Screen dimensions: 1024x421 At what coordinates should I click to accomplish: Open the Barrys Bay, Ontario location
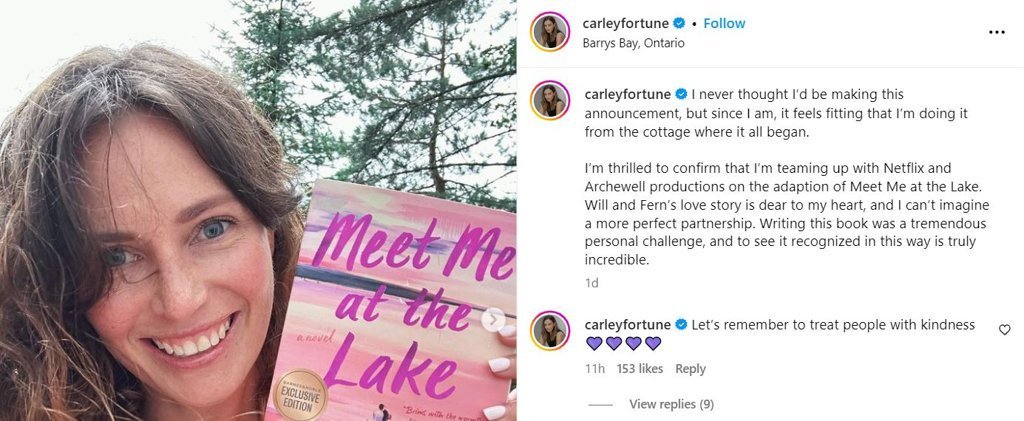(633, 43)
